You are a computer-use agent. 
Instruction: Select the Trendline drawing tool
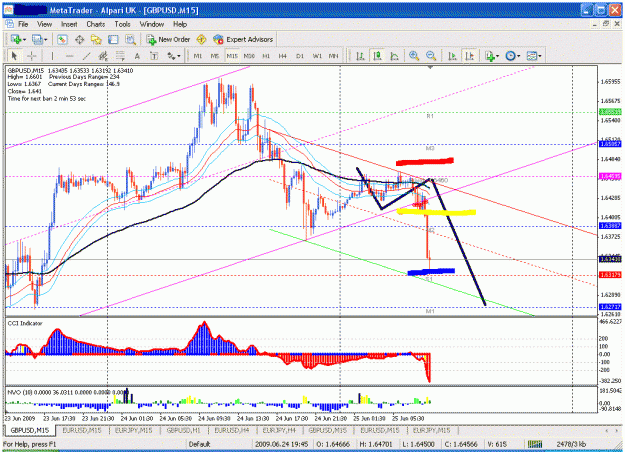click(86, 56)
